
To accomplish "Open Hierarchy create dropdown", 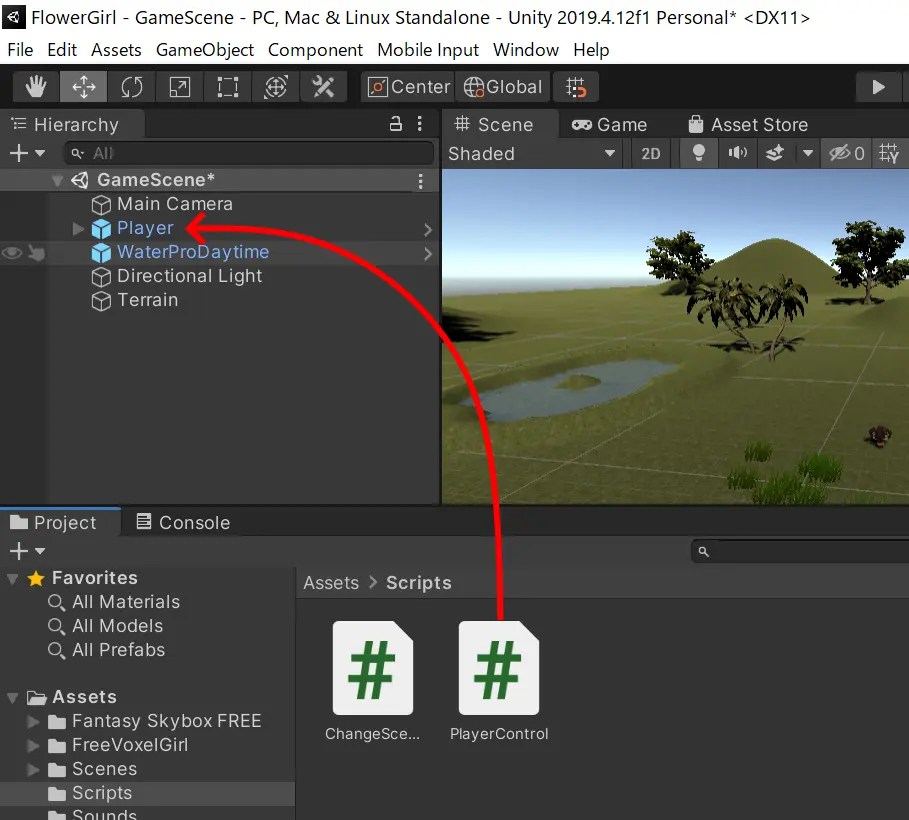I will tap(27, 153).
